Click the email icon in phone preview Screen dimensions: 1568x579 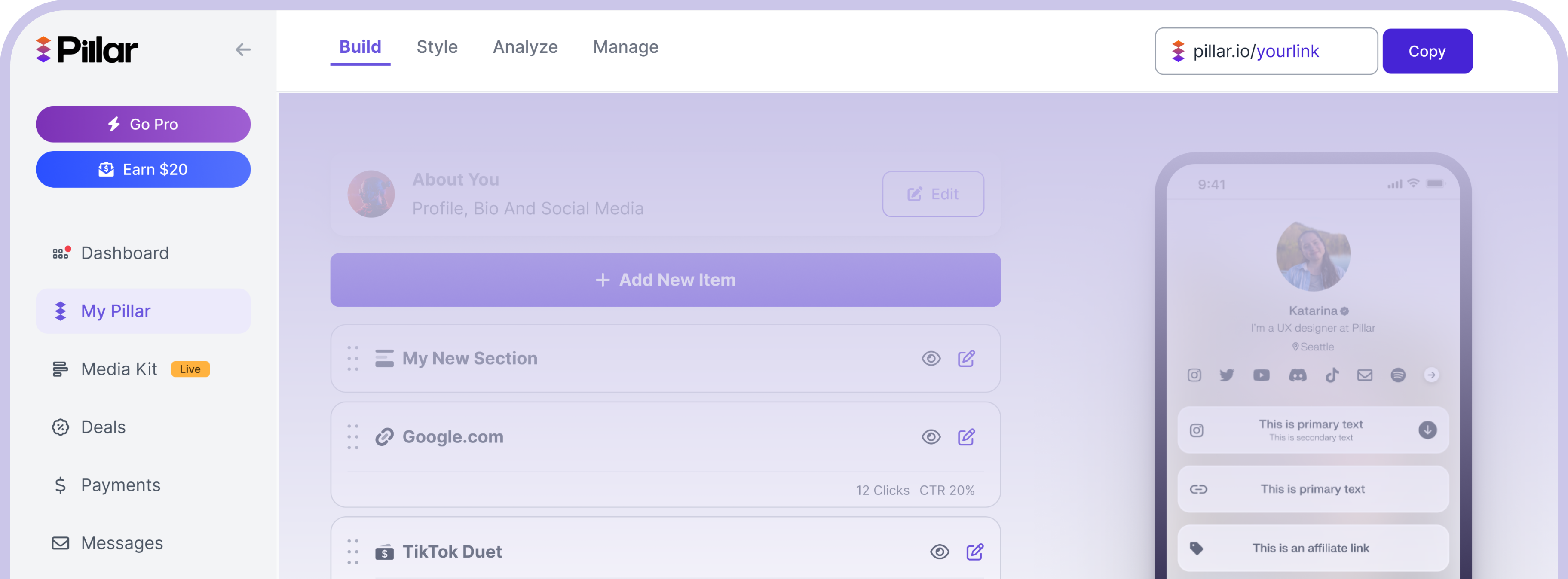click(1365, 375)
